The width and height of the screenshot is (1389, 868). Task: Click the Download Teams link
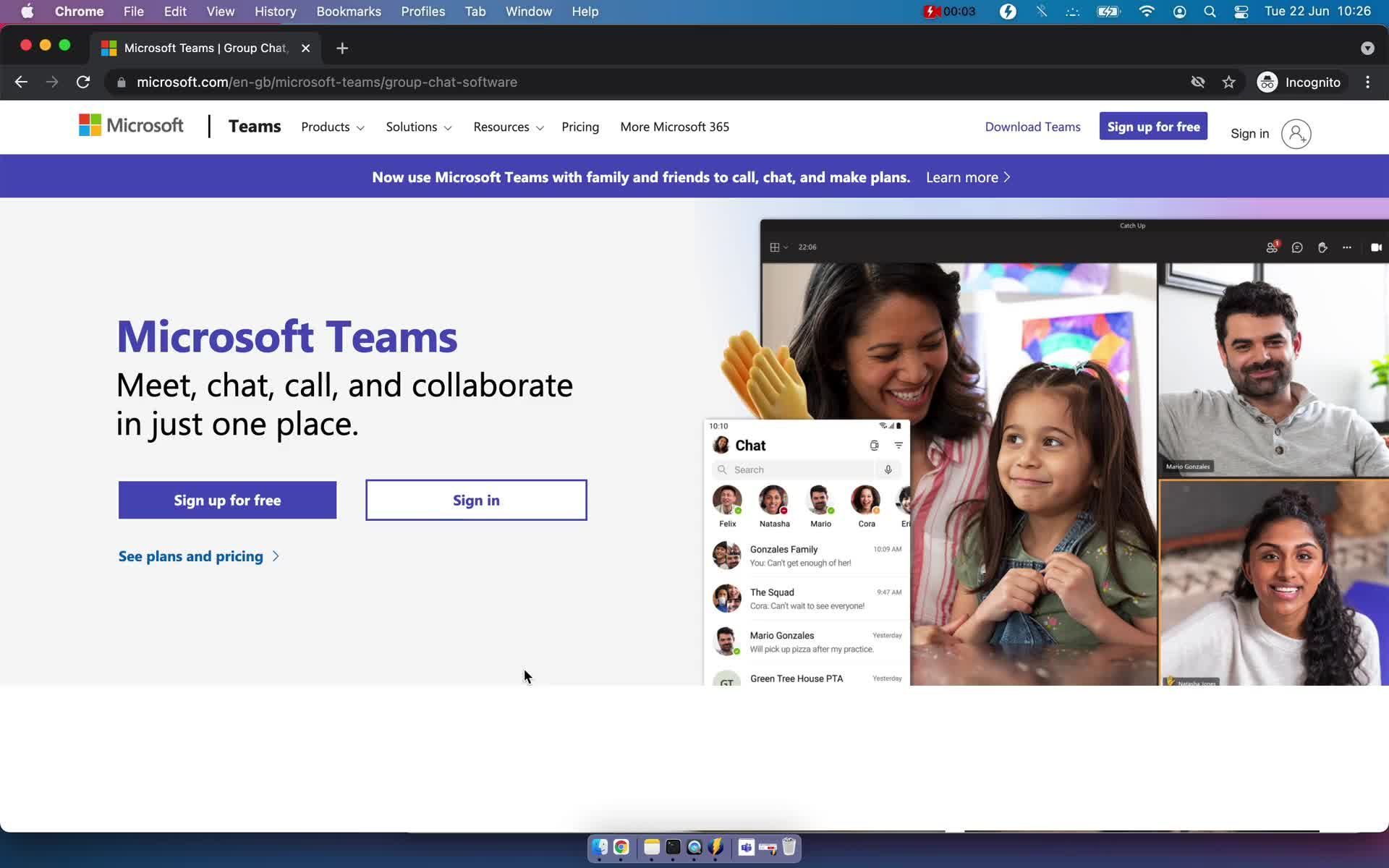click(x=1032, y=127)
